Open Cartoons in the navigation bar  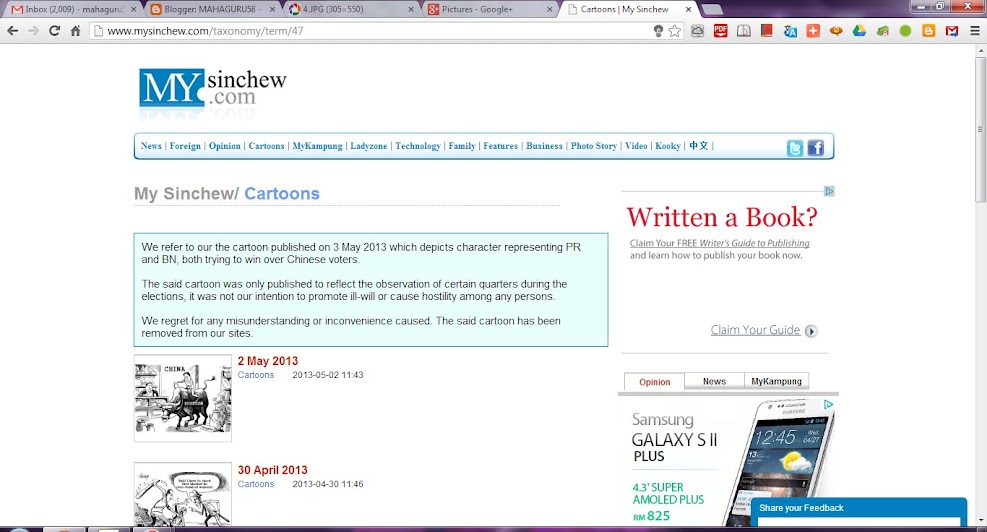[266, 145]
